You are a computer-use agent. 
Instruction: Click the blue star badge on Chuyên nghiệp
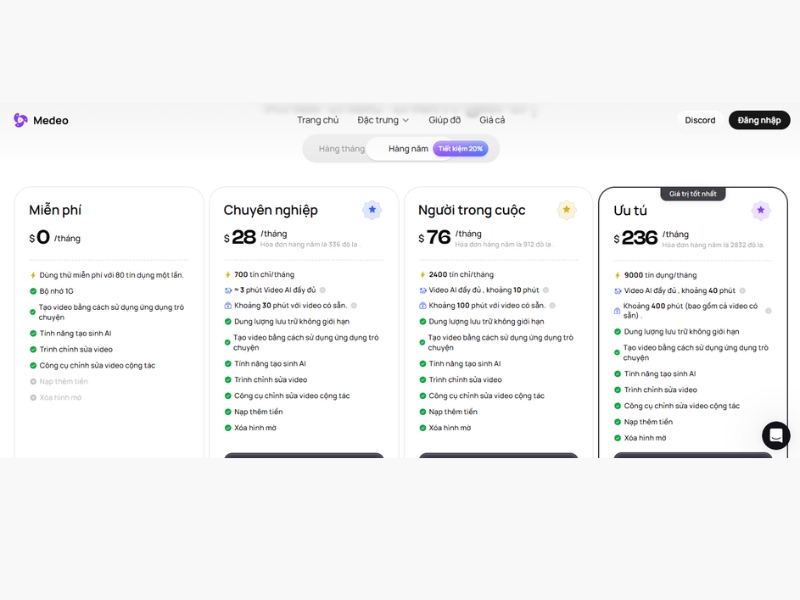372,210
